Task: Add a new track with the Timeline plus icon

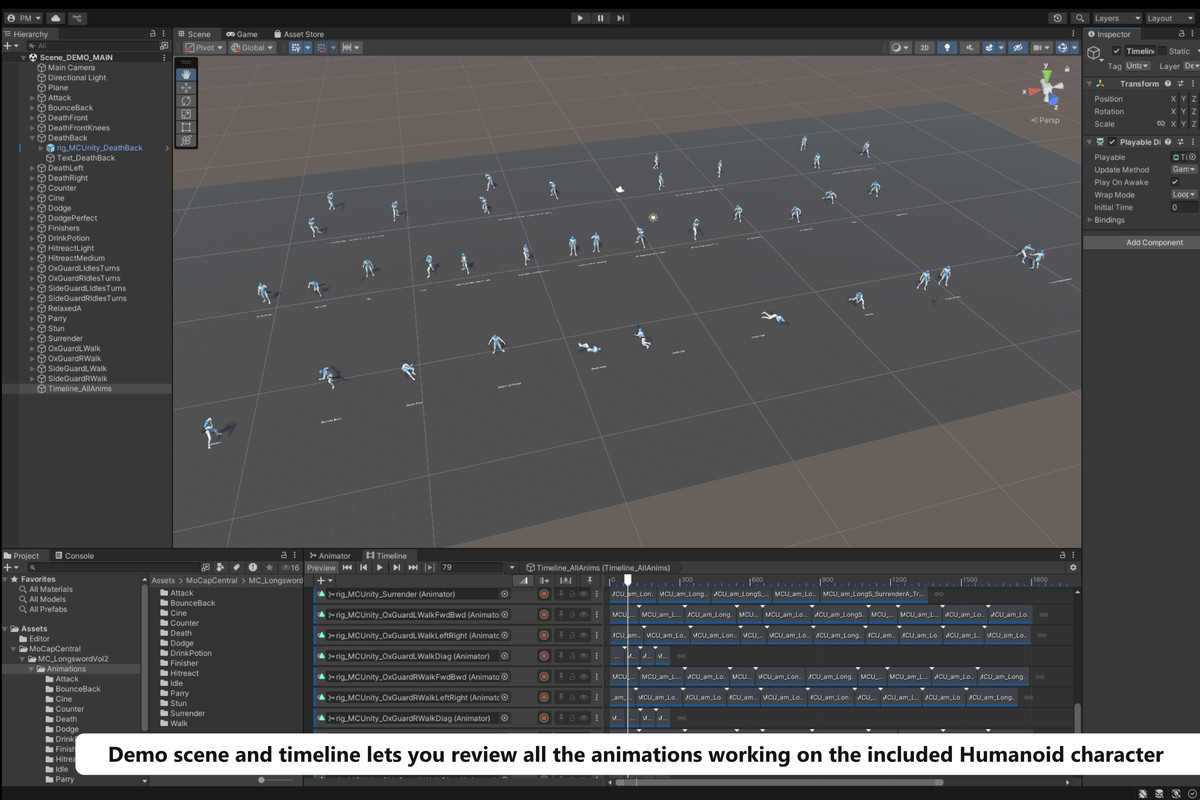Action: [x=320, y=580]
